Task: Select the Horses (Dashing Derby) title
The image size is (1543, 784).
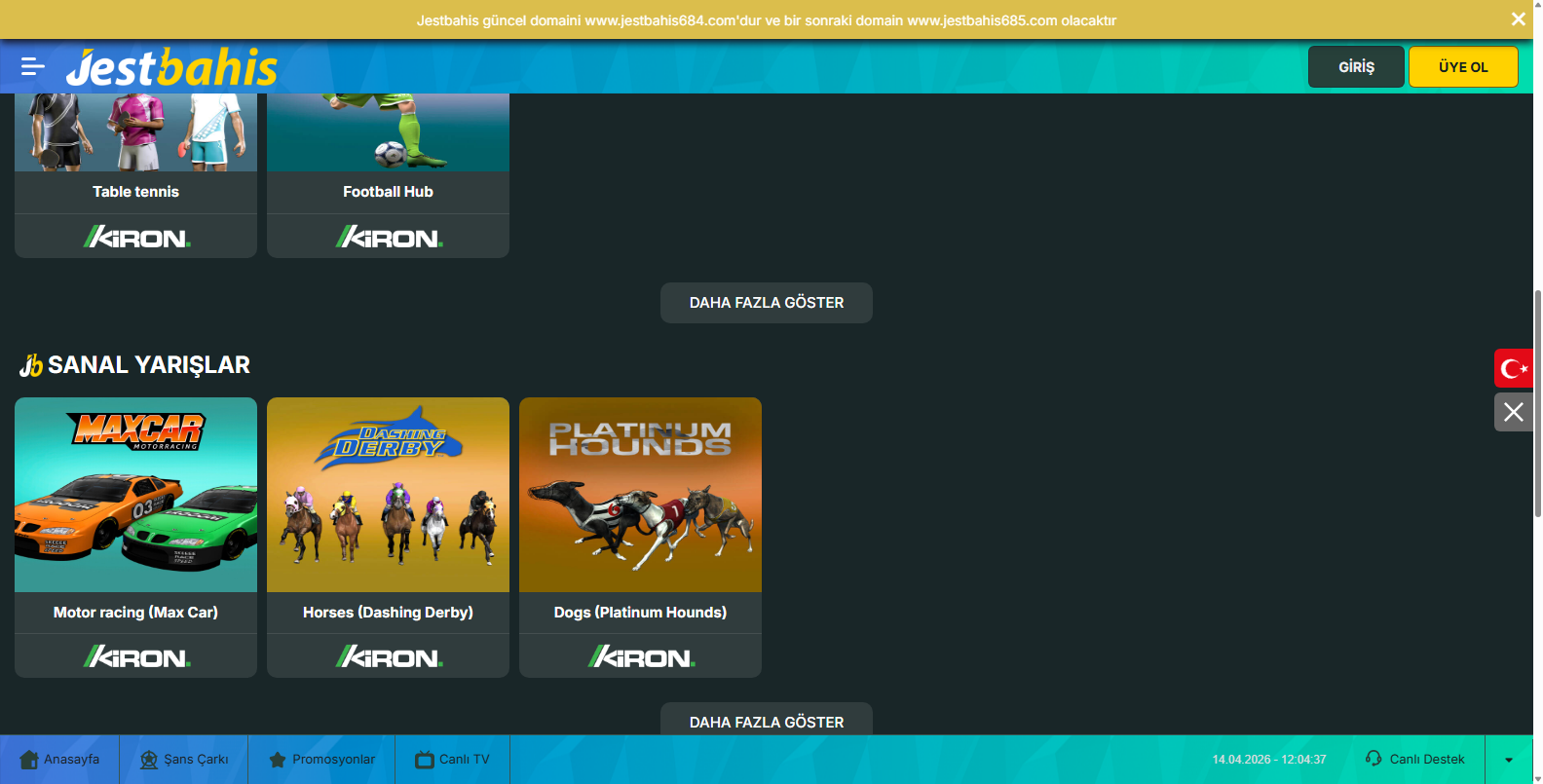Action: [389, 613]
